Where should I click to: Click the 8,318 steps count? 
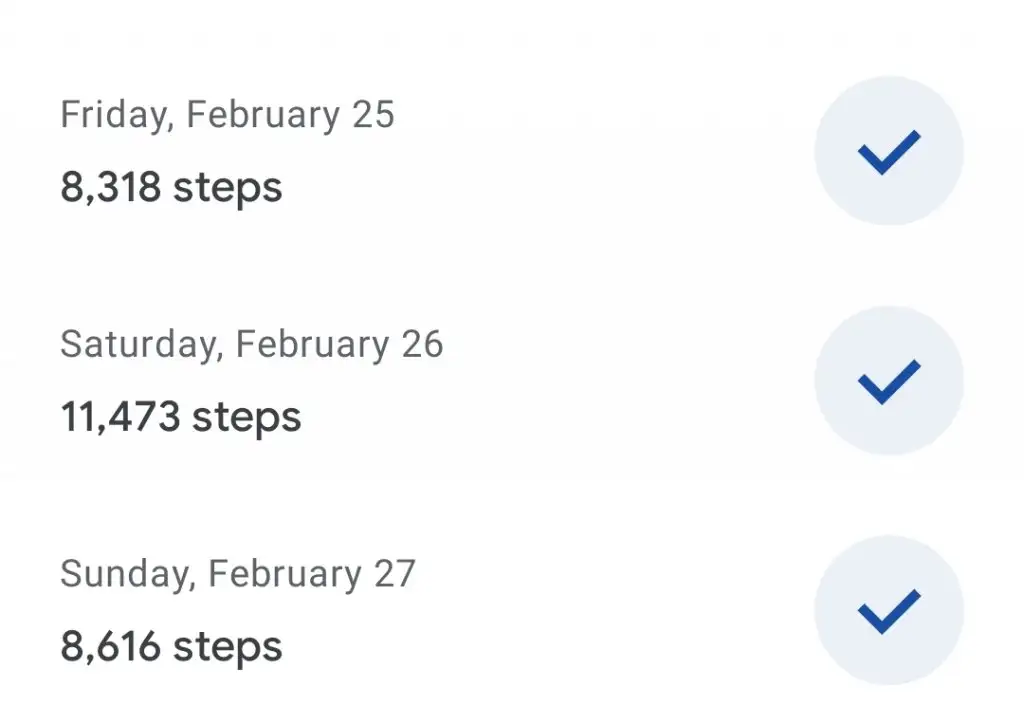coord(171,187)
